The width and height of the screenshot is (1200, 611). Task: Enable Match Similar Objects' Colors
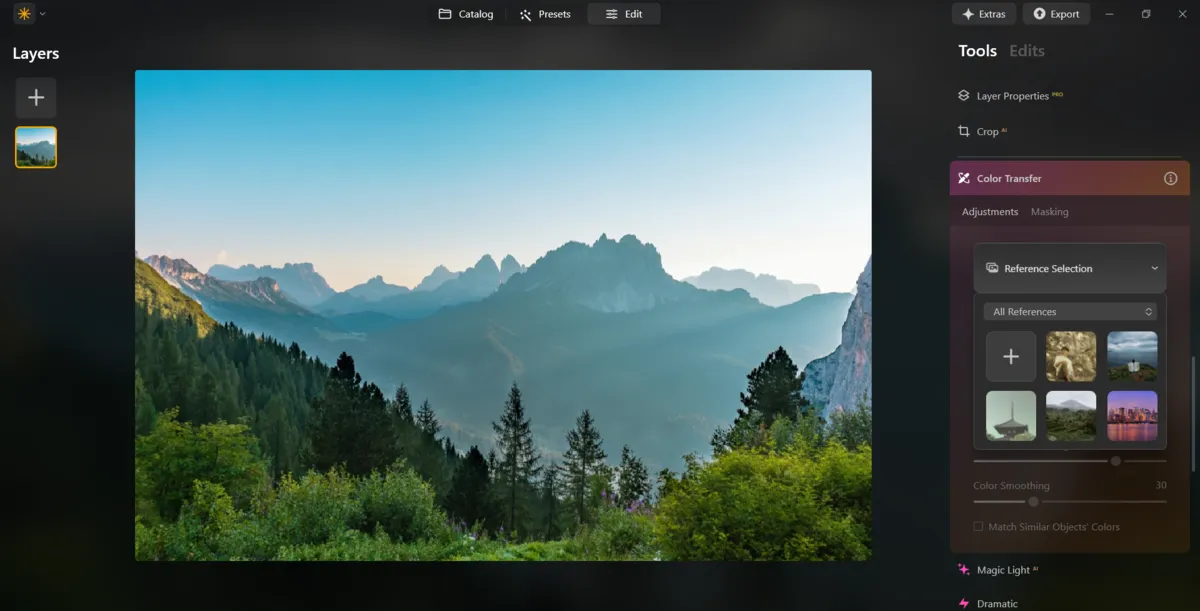tap(977, 526)
